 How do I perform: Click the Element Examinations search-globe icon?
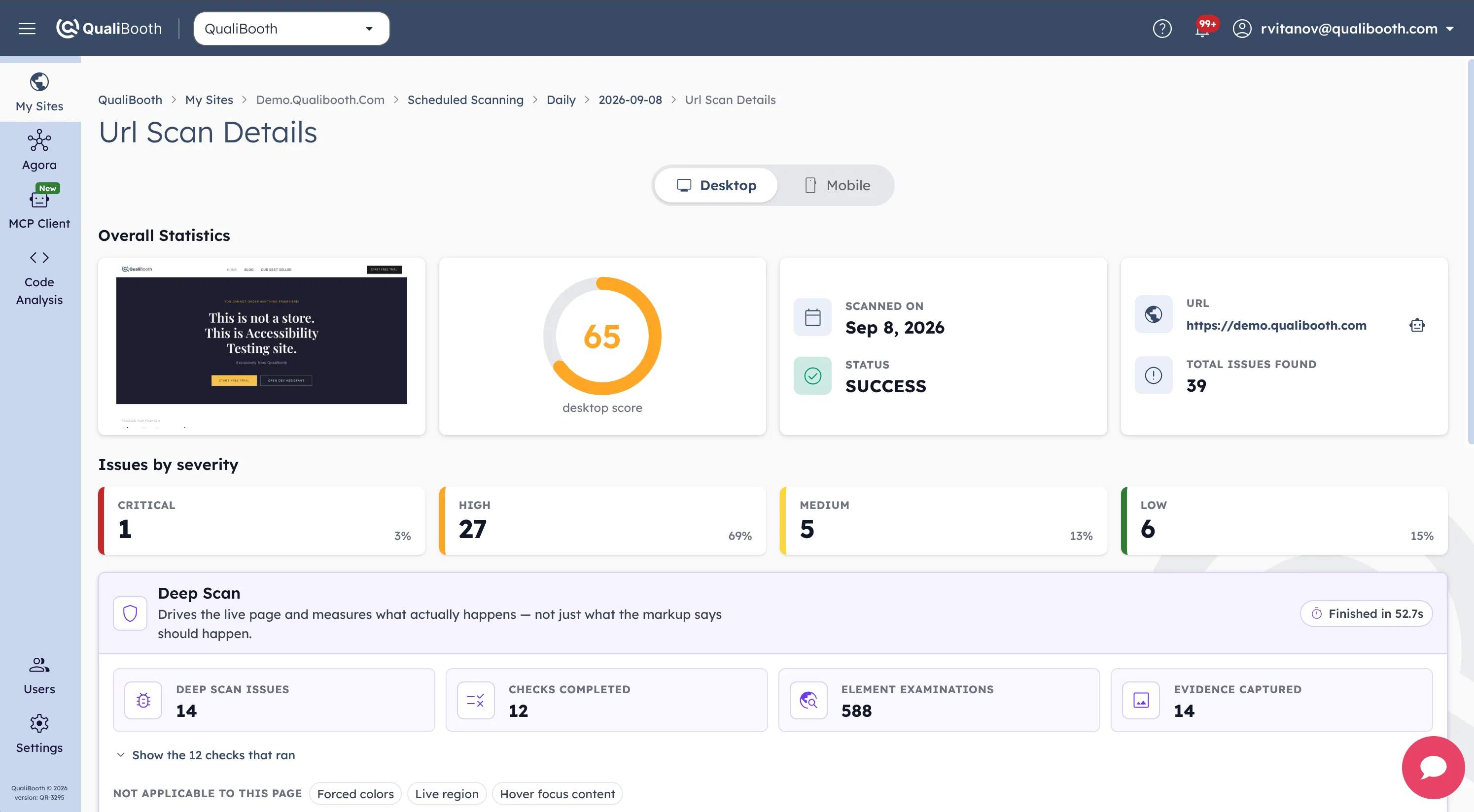click(x=808, y=700)
